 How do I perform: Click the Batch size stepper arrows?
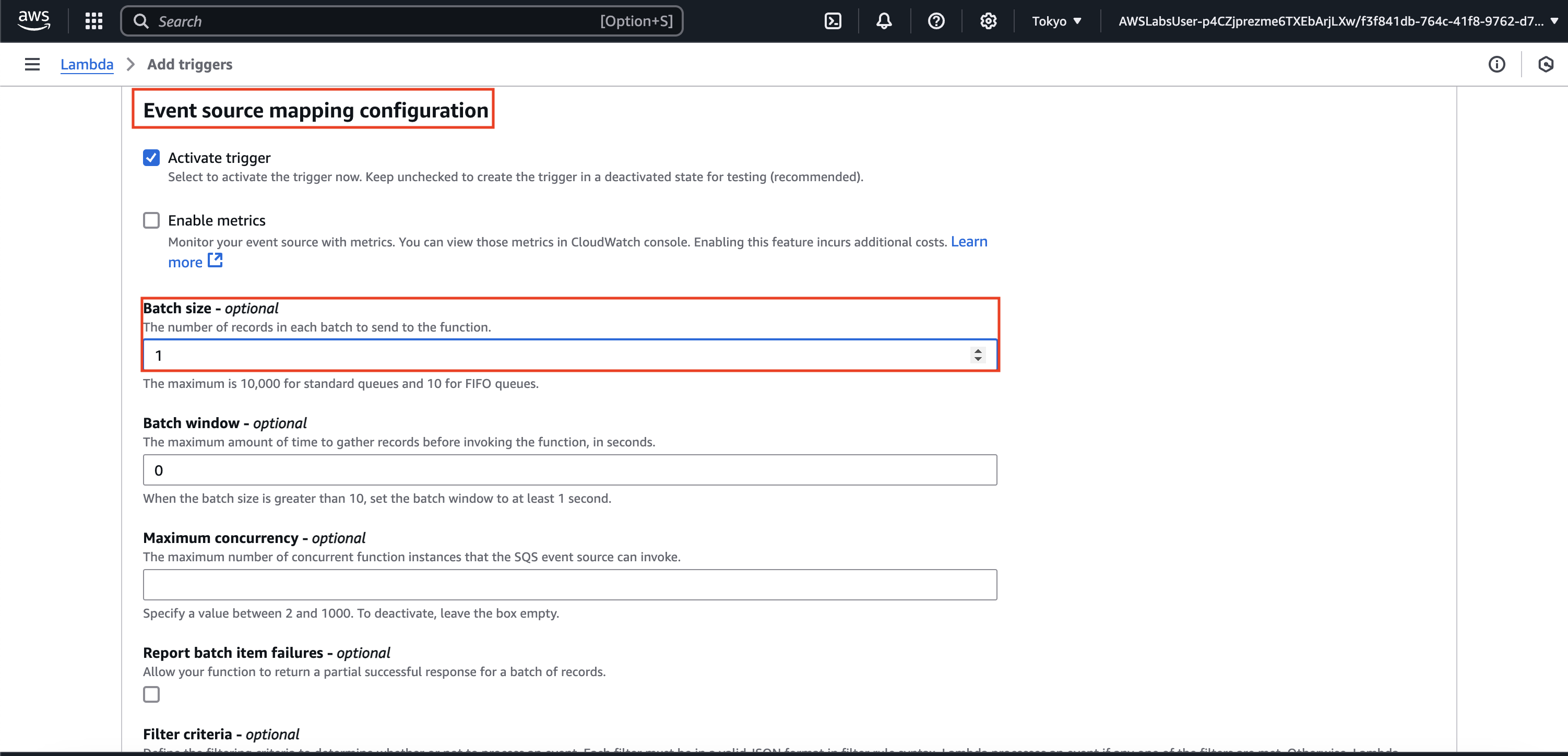pos(978,355)
